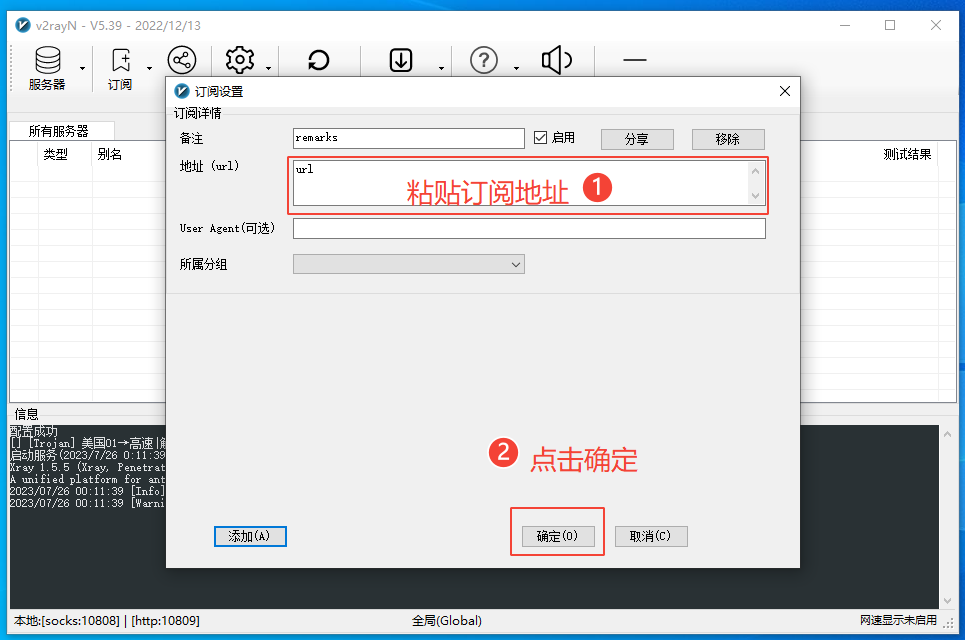Viewport: 965px width, 640px height.
Task: Open the help question mark icon
Action: coord(483,60)
